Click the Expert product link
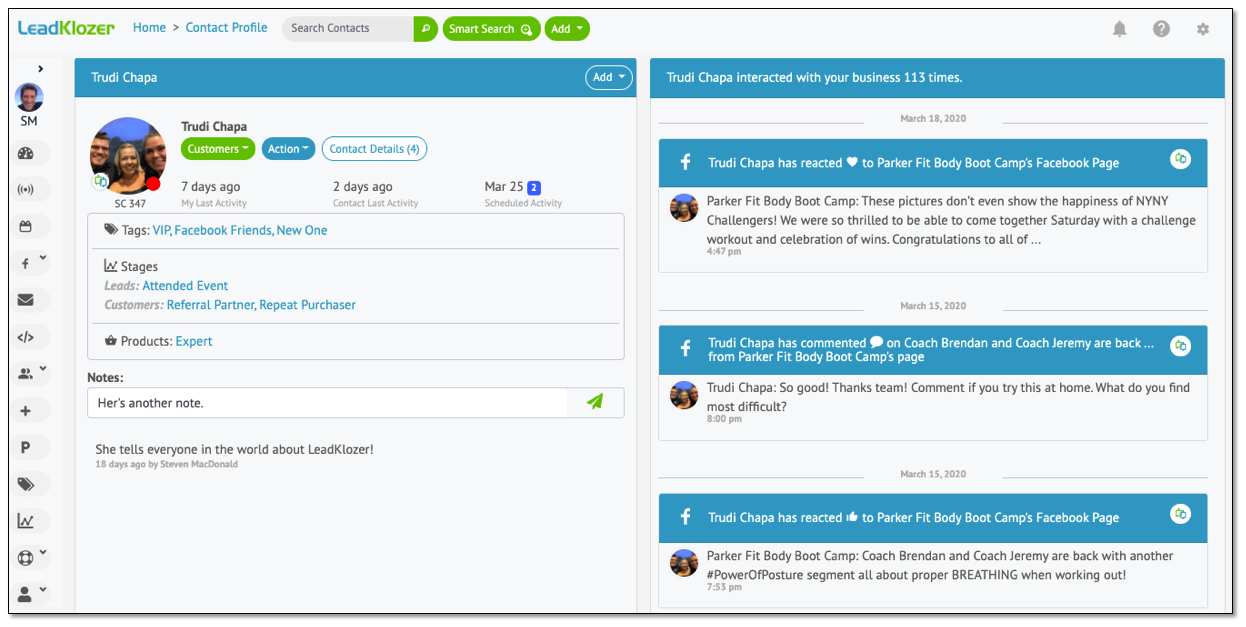The height and width of the screenshot is (627, 1246). tap(194, 341)
